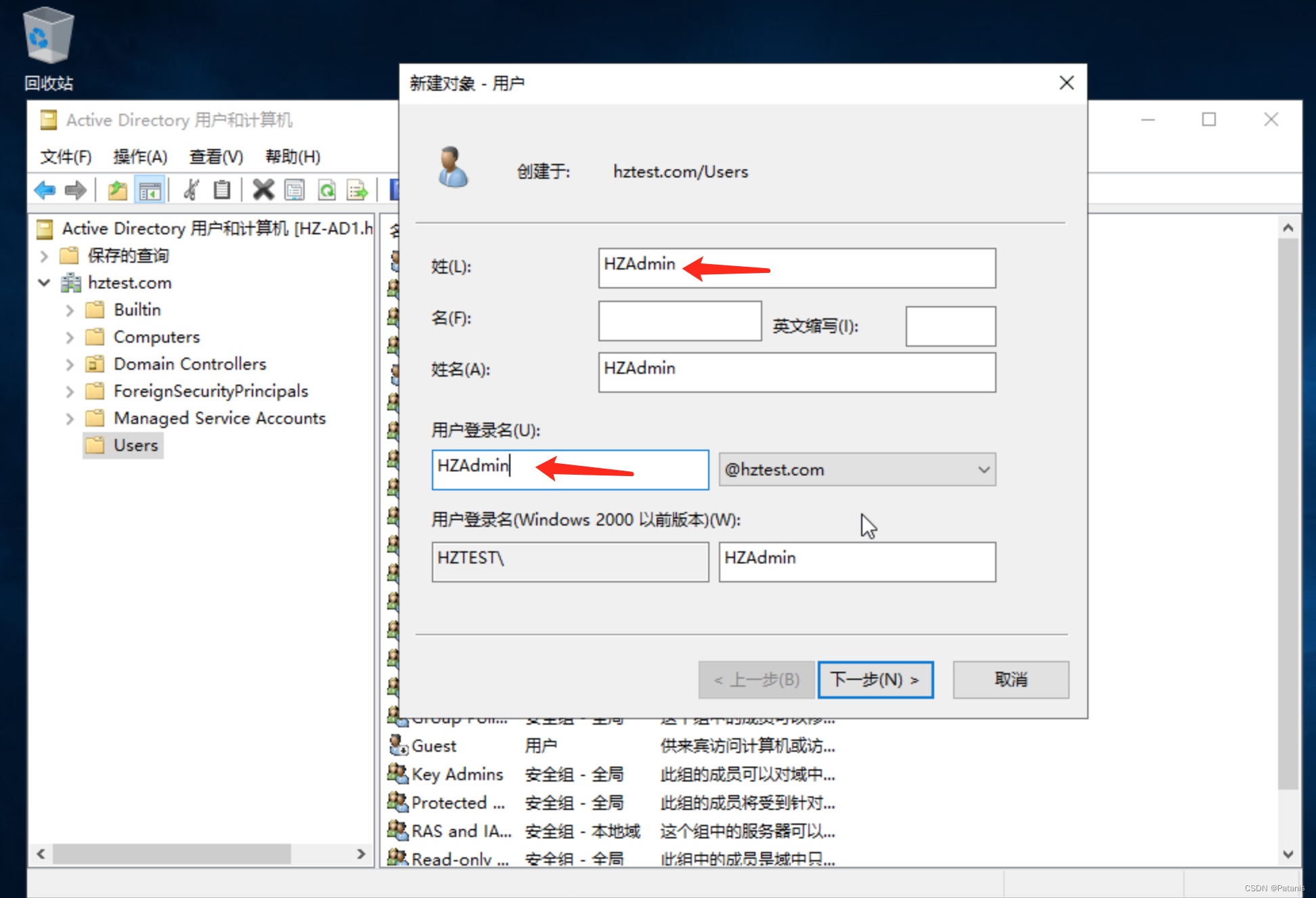The image size is (1316, 898).
Task: Click the Export list toolbar icon
Action: (x=357, y=190)
